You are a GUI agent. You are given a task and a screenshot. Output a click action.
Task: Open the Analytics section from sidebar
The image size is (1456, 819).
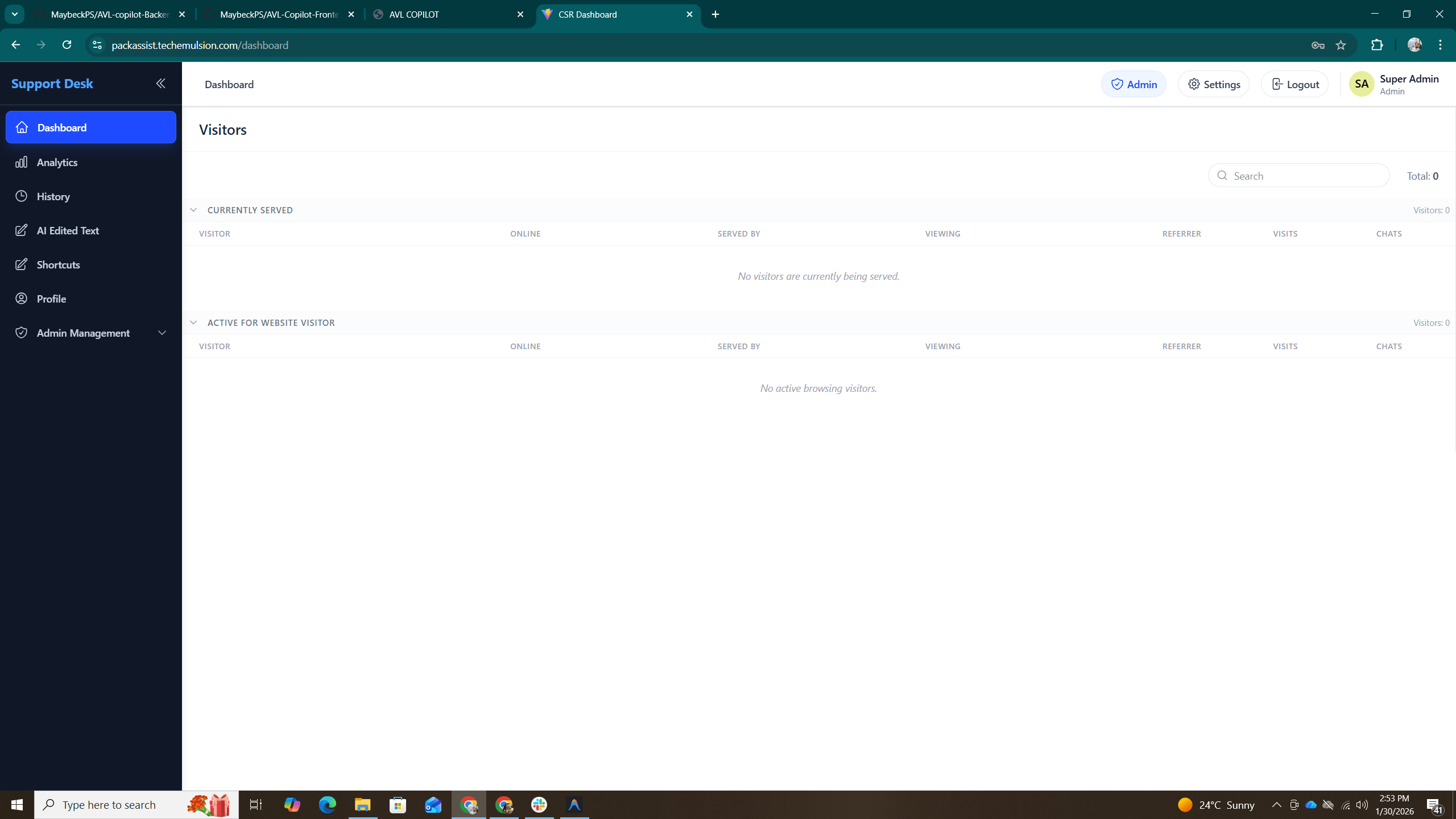point(57,162)
